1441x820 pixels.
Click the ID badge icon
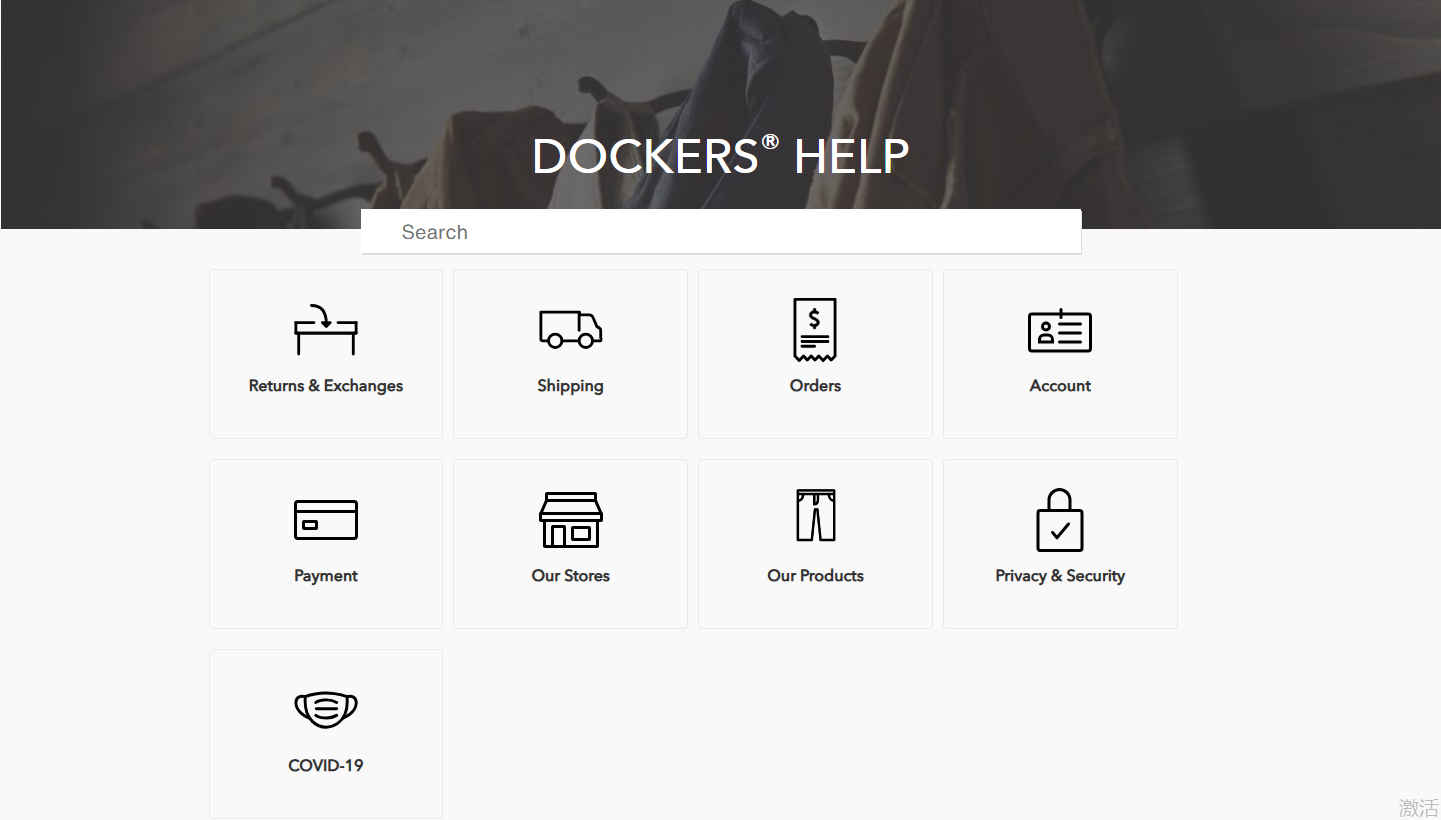(1060, 330)
